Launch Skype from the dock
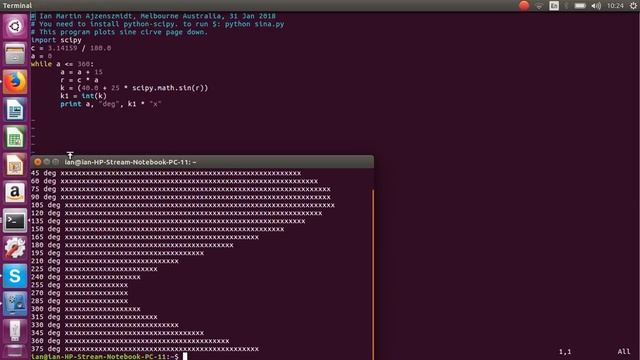Screen dimensions: 640x360 click(x=15, y=276)
